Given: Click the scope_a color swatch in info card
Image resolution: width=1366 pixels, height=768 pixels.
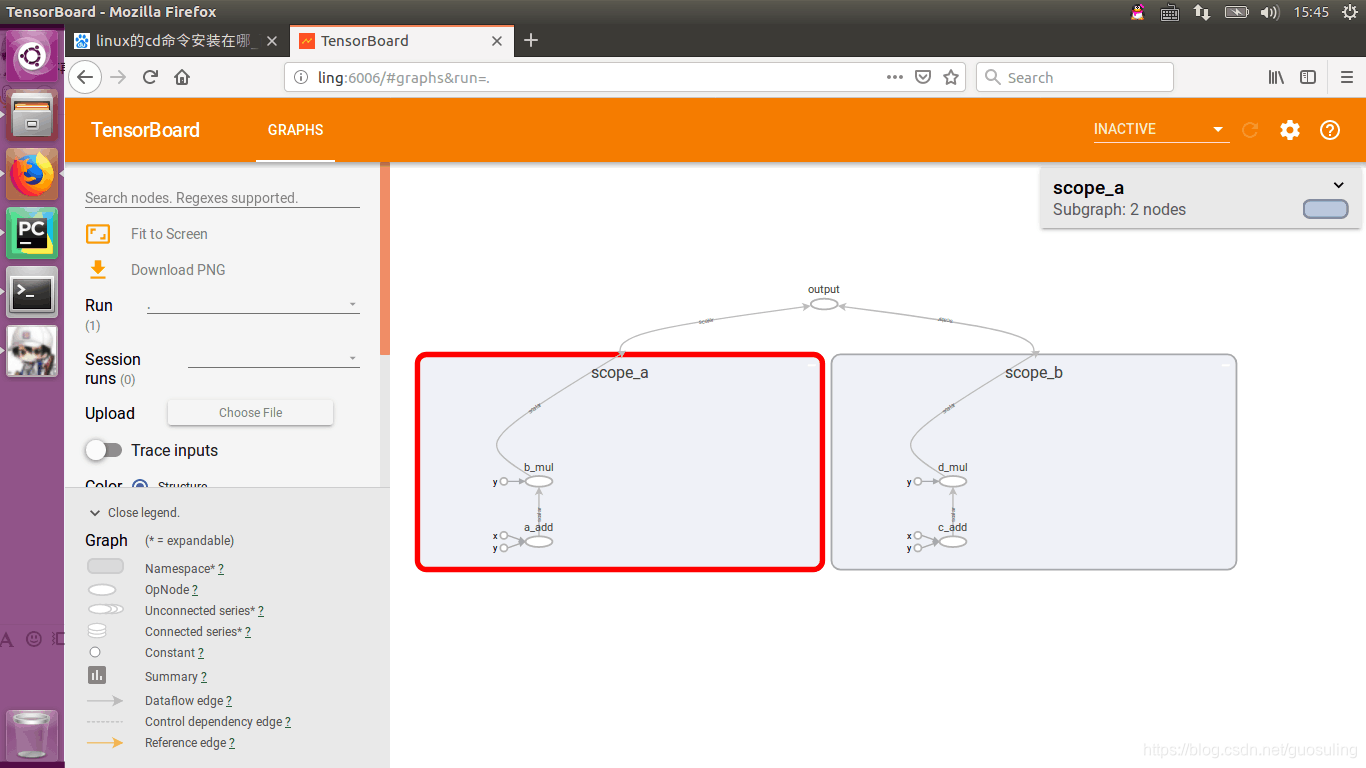Looking at the screenshot, I should tap(1325, 209).
